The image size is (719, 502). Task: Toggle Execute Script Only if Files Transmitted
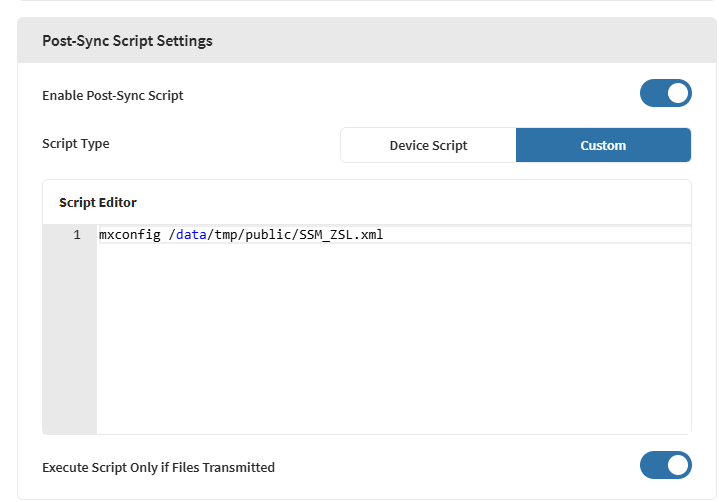(x=665, y=465)
